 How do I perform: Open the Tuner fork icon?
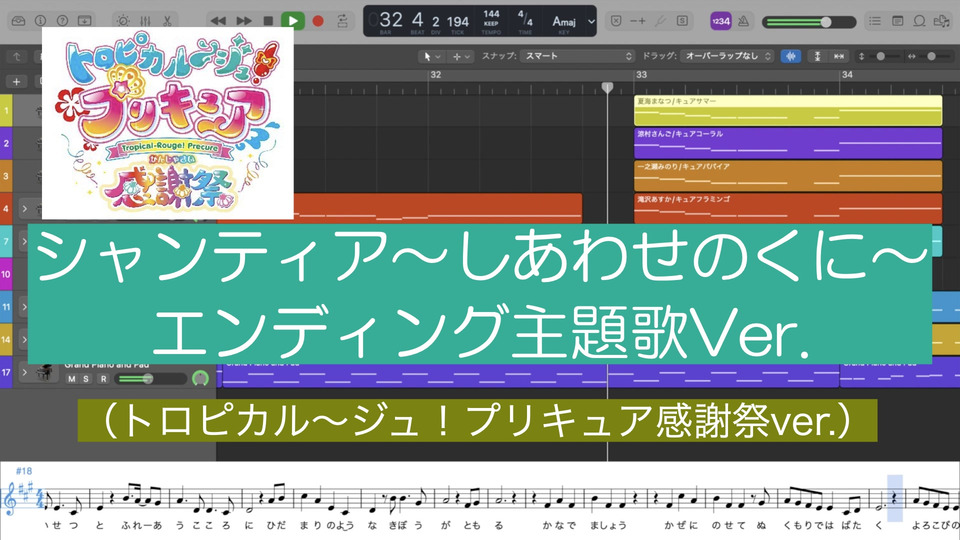660,21
